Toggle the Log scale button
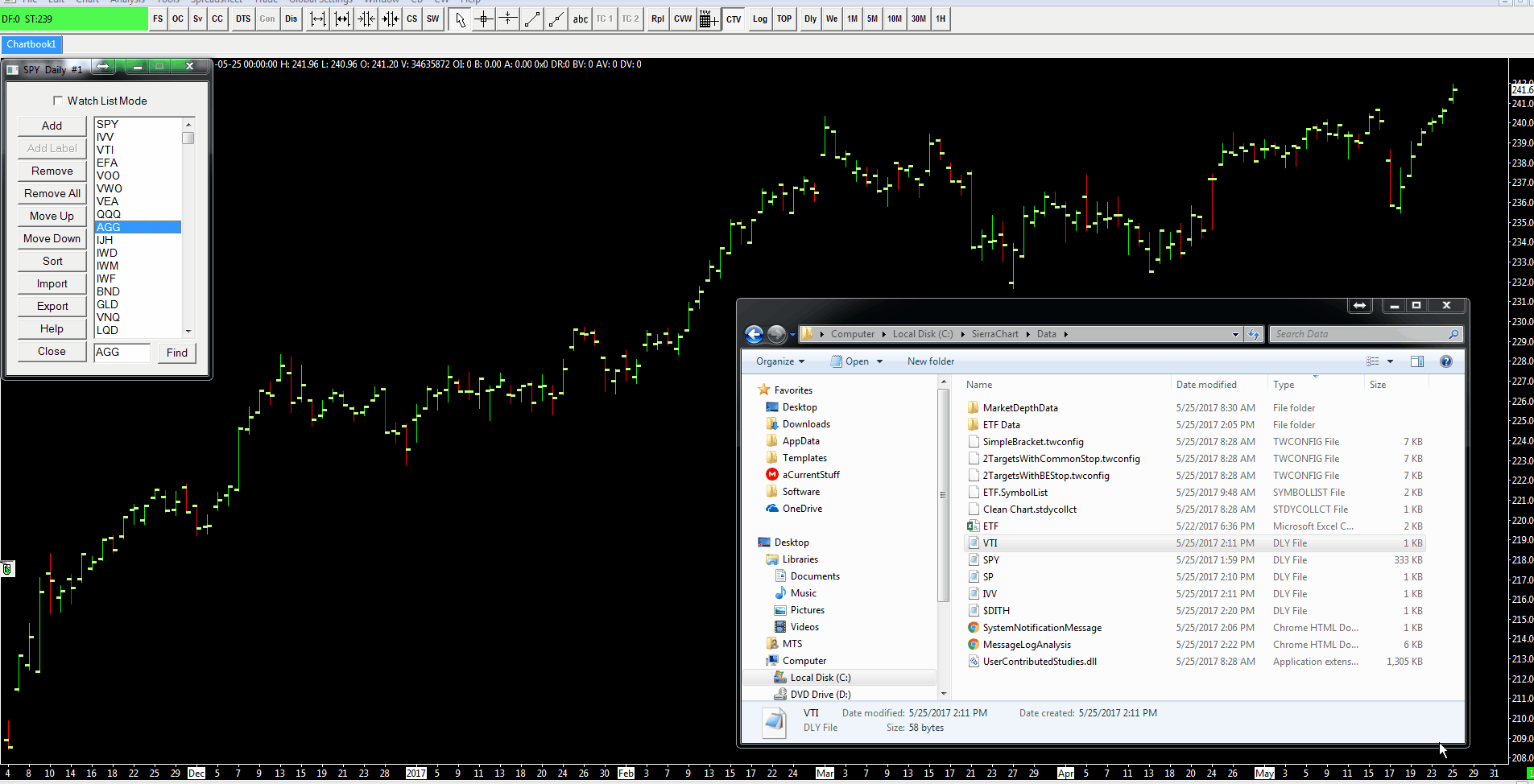This screenshot has width=1534, height=784. tap(759, 19)
